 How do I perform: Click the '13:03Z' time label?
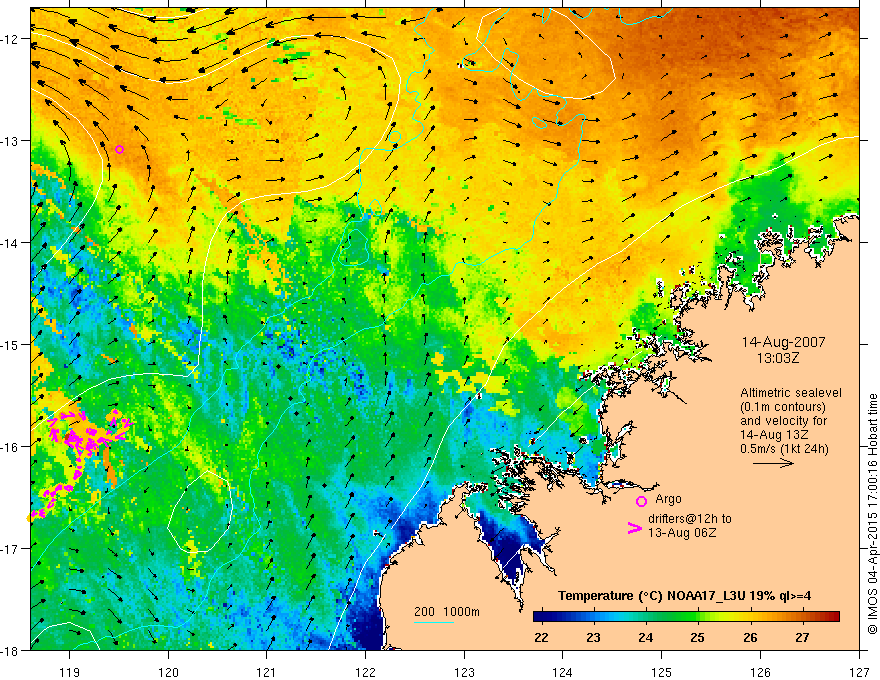(778, 358)
